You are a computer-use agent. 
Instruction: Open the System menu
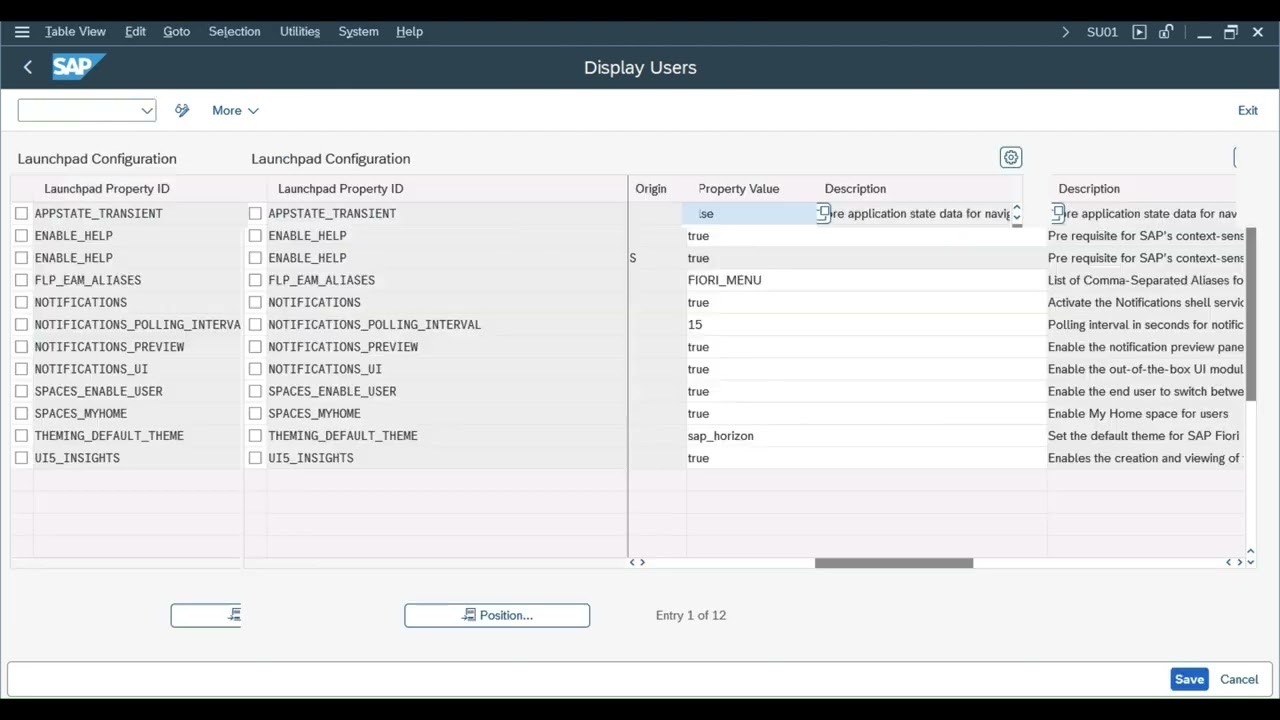[358, 32]
